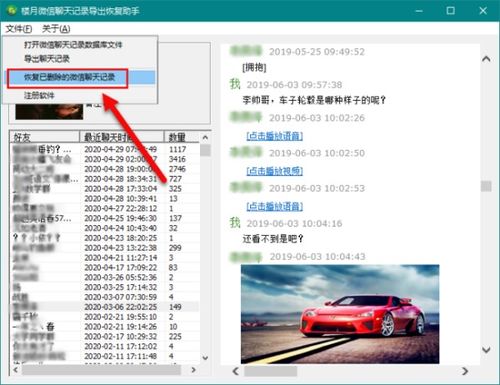Select row dated 2020-04-17 17:09:22

(105, 267)
